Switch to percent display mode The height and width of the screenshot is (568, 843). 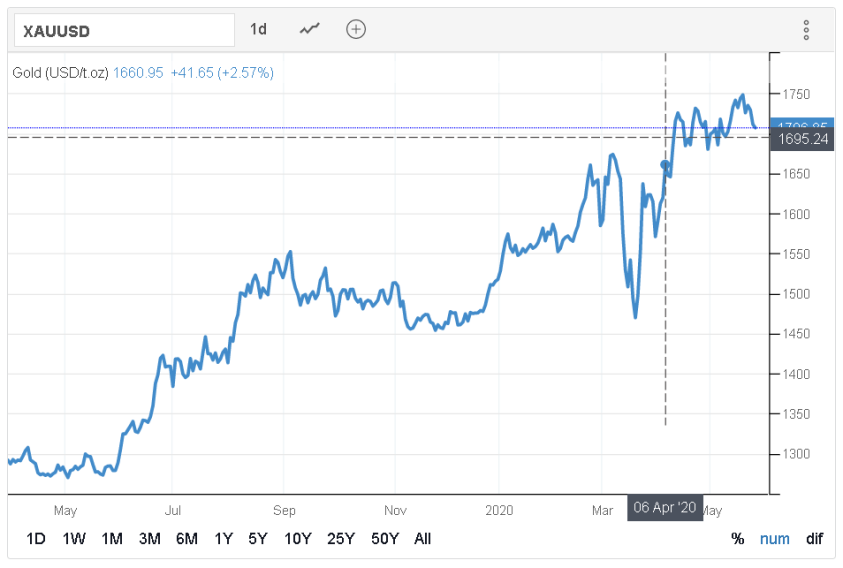[x=738, y=539]
